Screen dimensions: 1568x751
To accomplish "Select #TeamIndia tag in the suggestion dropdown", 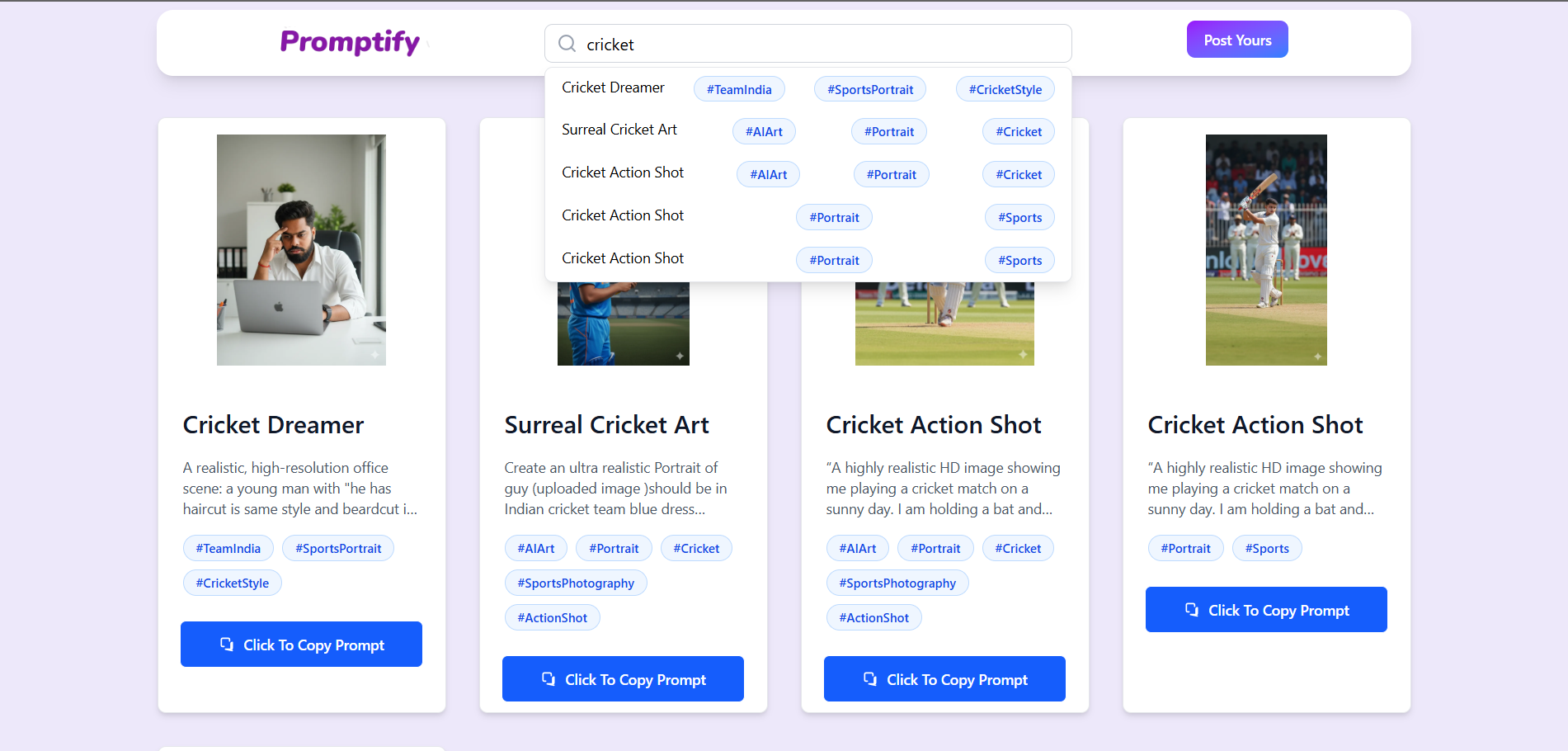I will (739, 88).
